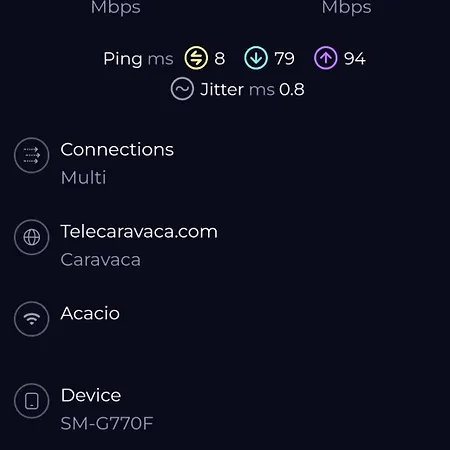Open the Connections setting label
450x450 pixels.
click(117, 150)
